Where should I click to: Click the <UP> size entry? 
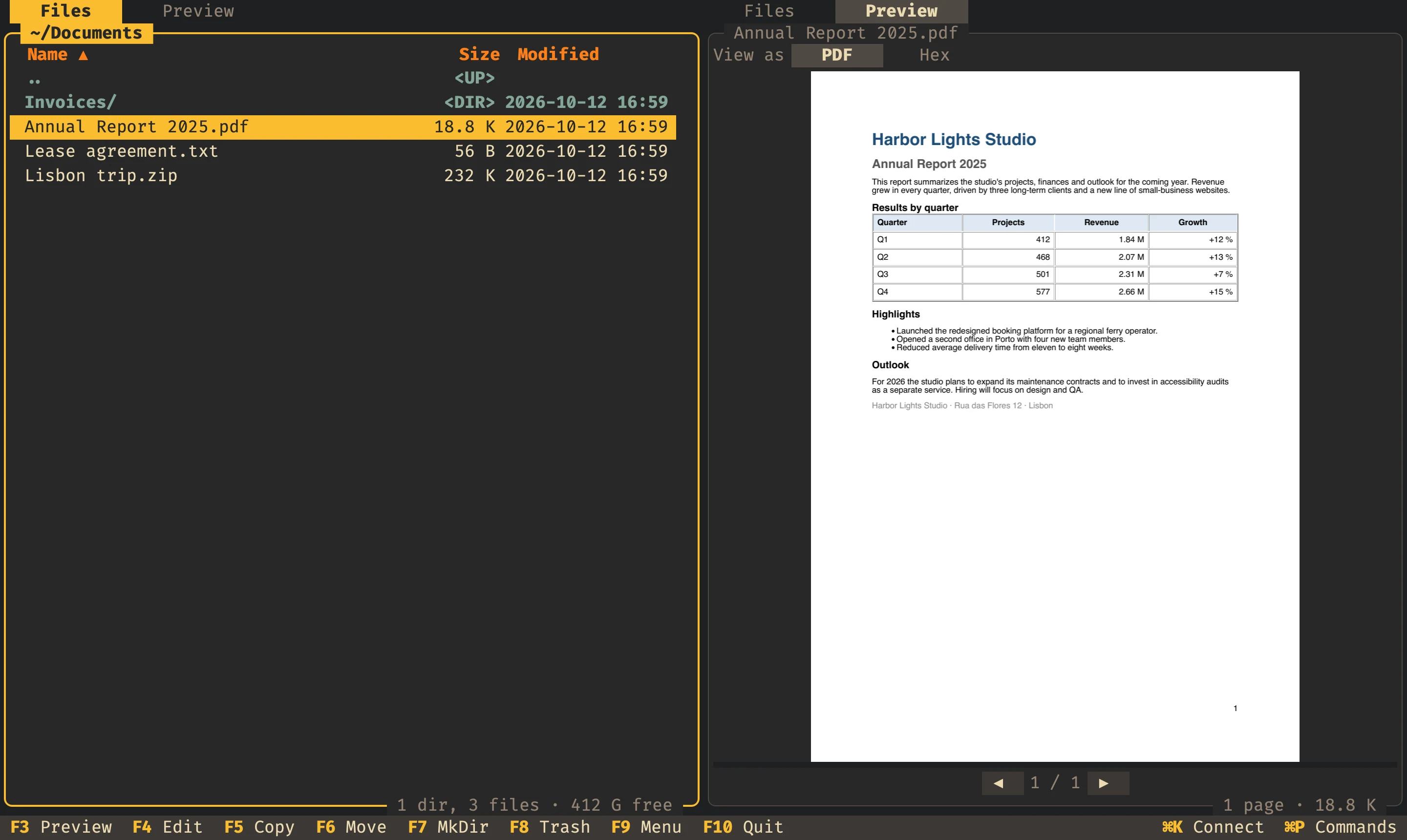474,78
